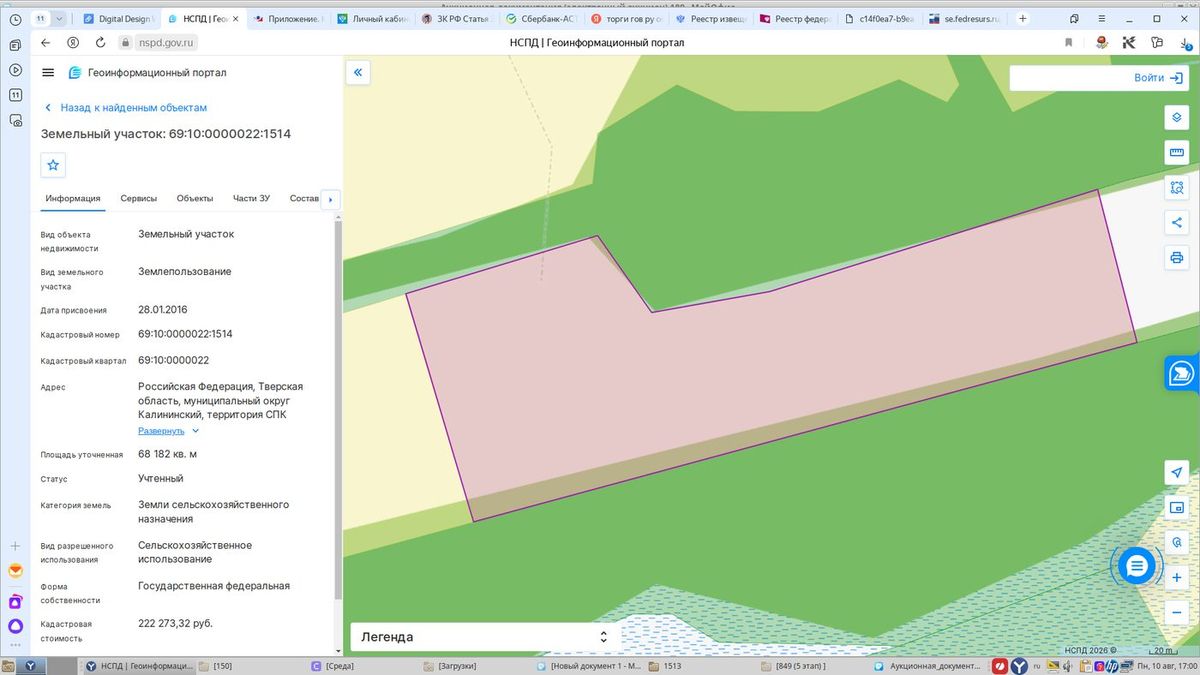Reload the nspd.gov.ru page

coord(101,42)
